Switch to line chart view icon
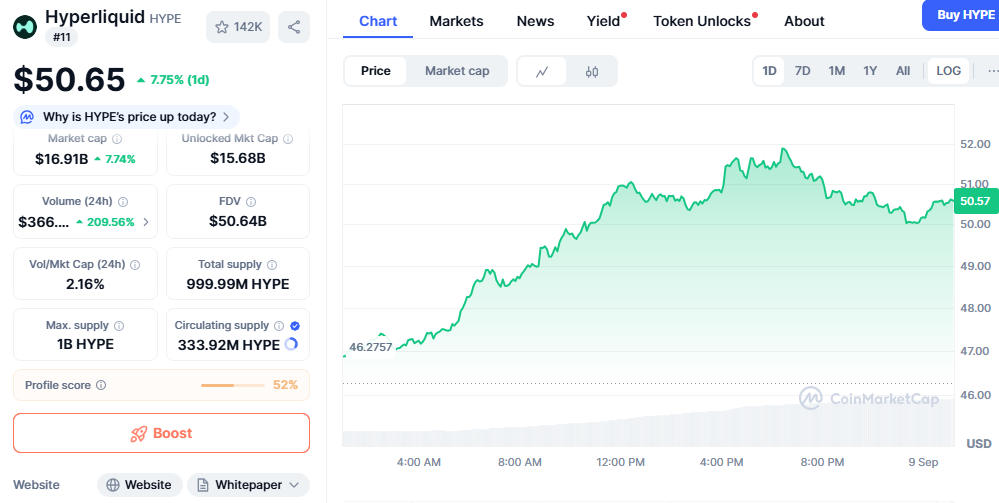The image size is (999, 503). (542, 71)
